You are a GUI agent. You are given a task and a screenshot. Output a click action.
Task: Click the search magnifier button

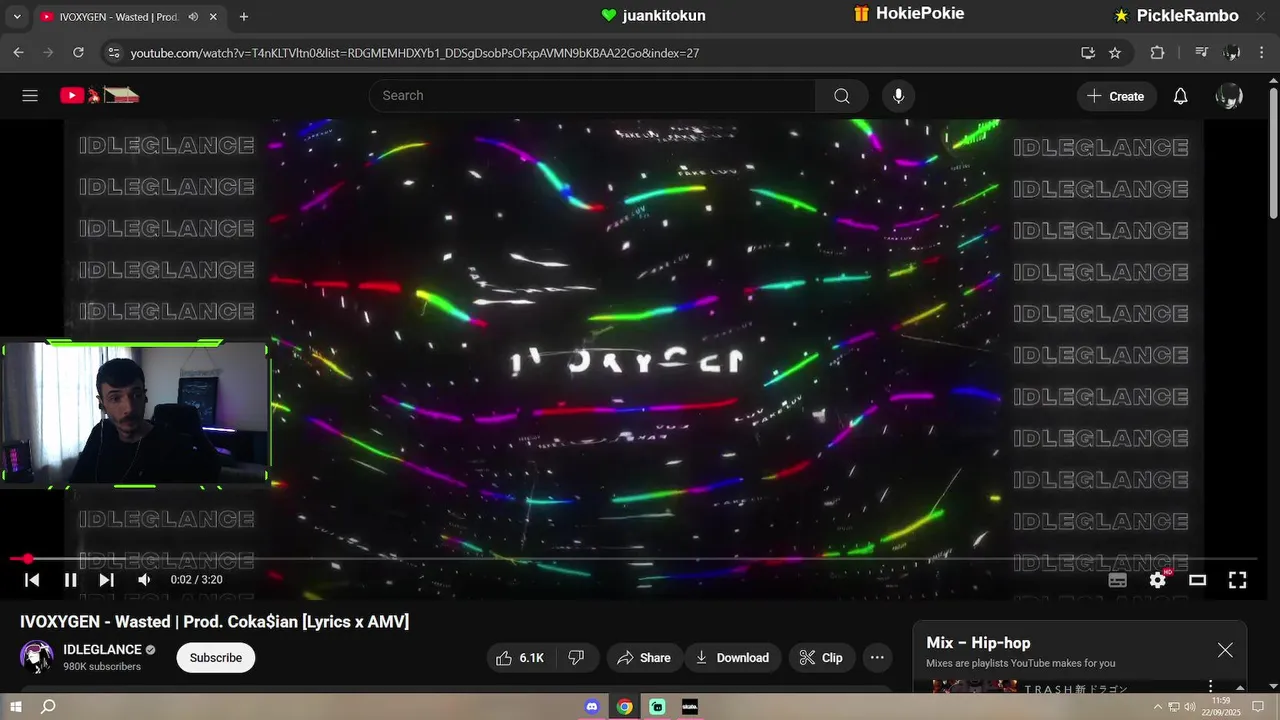(842, 96)
